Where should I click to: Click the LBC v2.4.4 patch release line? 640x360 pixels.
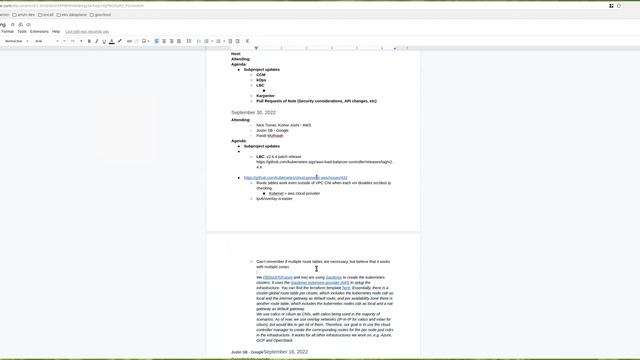point(279,157)
